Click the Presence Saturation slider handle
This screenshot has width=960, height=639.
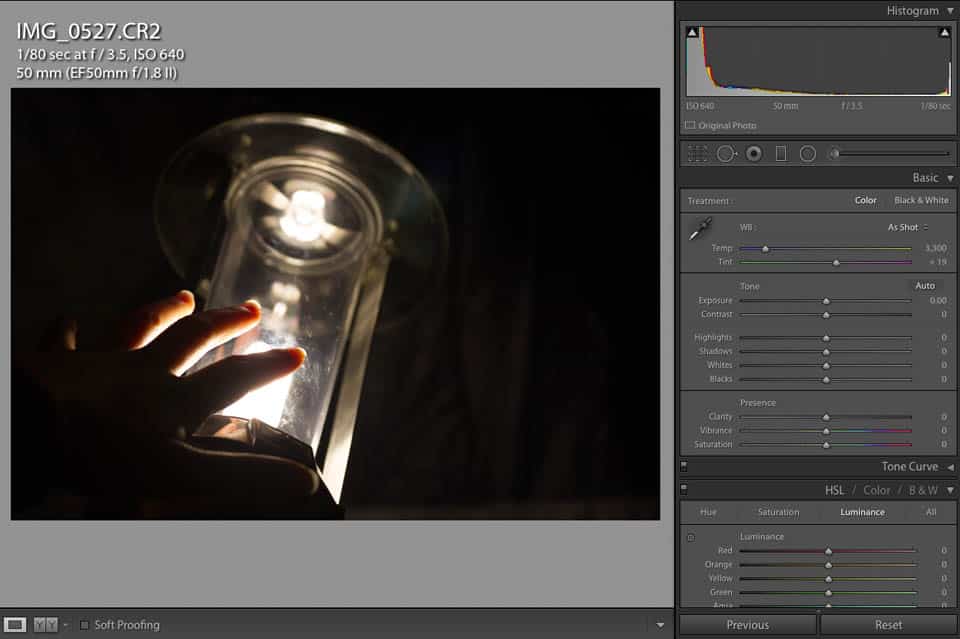pyautogui.click(x=826, y=445)
